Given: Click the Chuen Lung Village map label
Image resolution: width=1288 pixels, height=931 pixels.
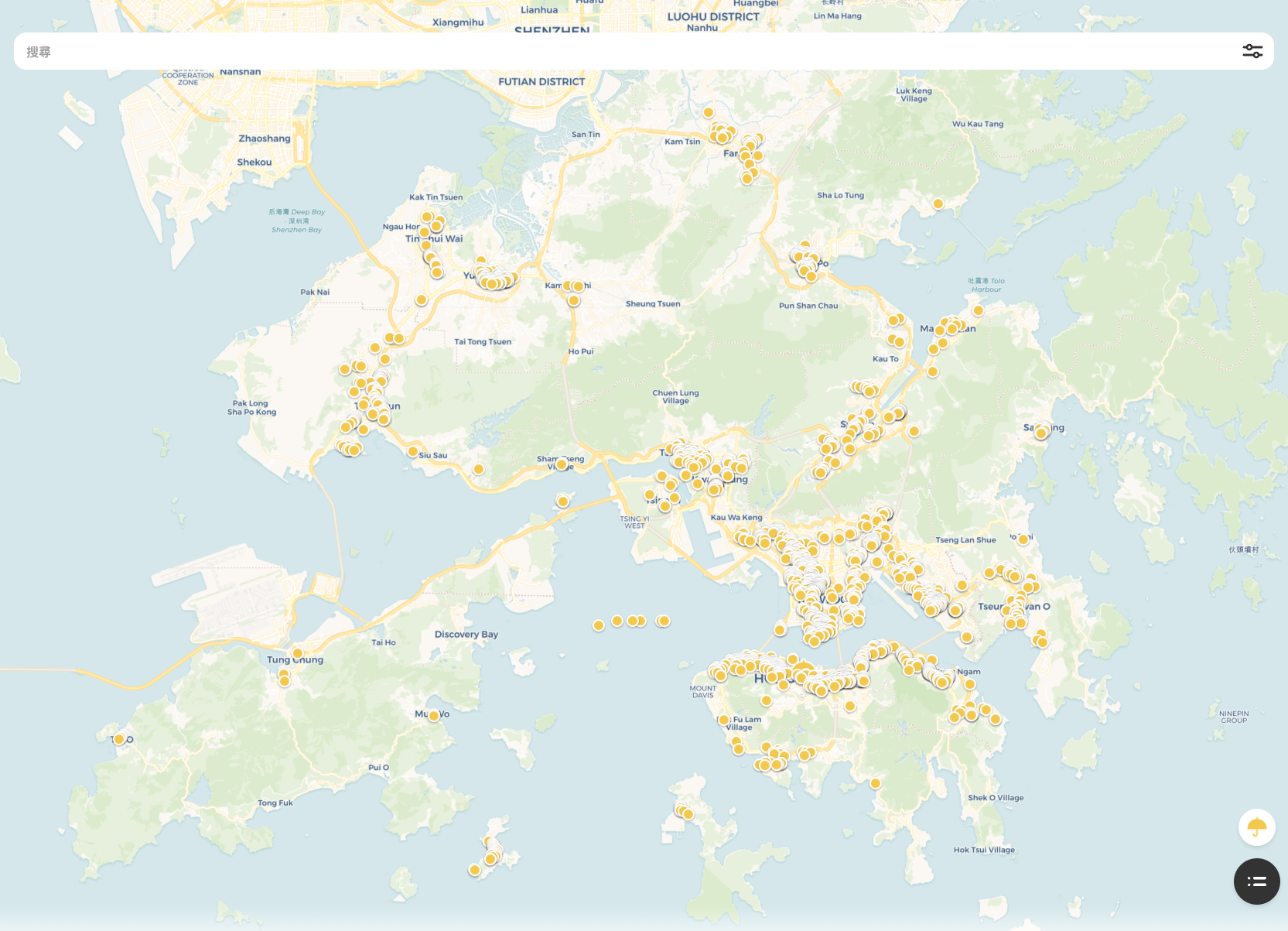Looking at the screenshot, I should 675,396.
